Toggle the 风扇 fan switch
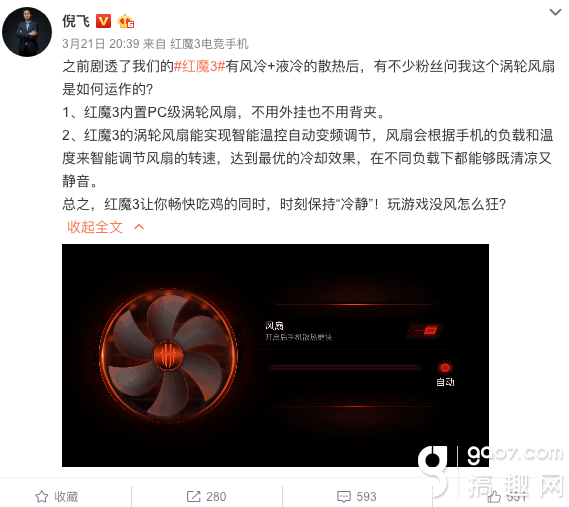This screenshot has width=569, height=507. (x=425, y=330)
